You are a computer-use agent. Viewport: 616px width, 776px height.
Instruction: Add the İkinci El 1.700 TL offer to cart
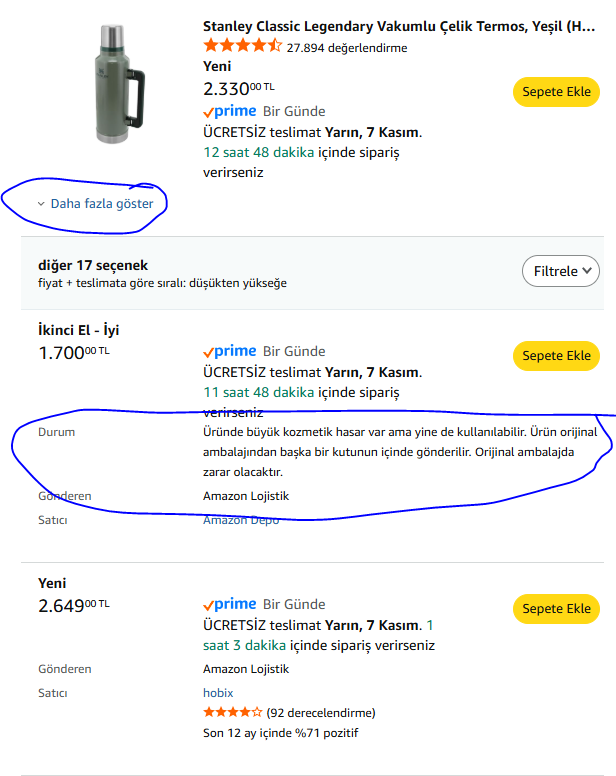click(556, 355)
